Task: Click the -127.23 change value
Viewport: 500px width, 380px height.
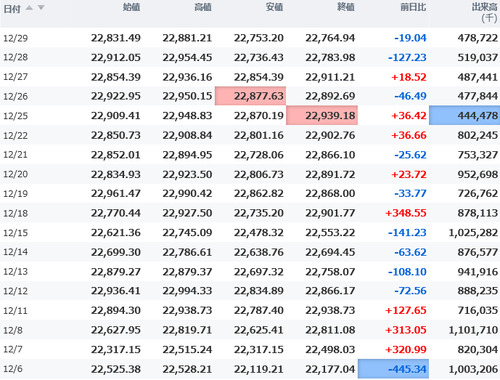Action: point(407,57)
